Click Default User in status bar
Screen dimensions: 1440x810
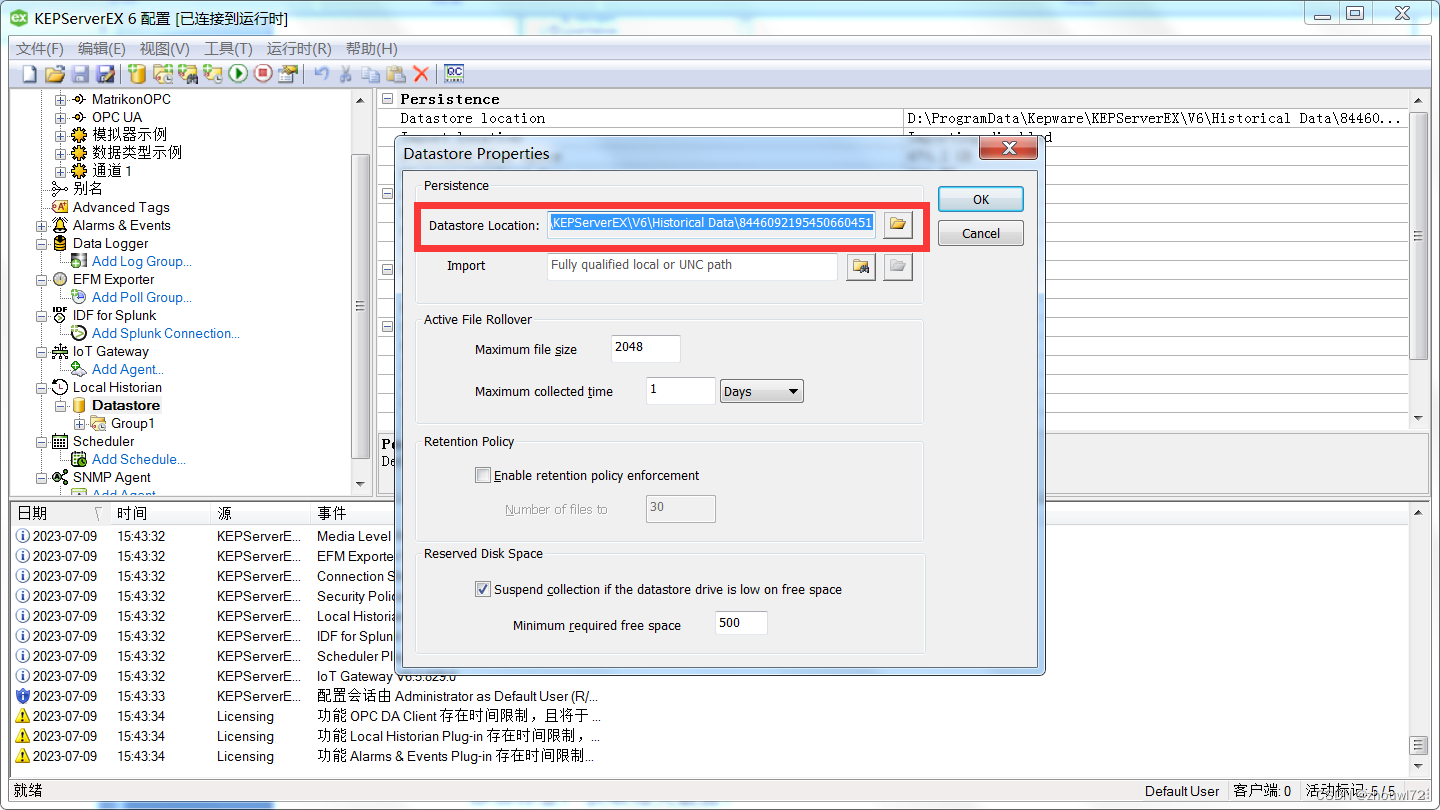click(1182, 791)
